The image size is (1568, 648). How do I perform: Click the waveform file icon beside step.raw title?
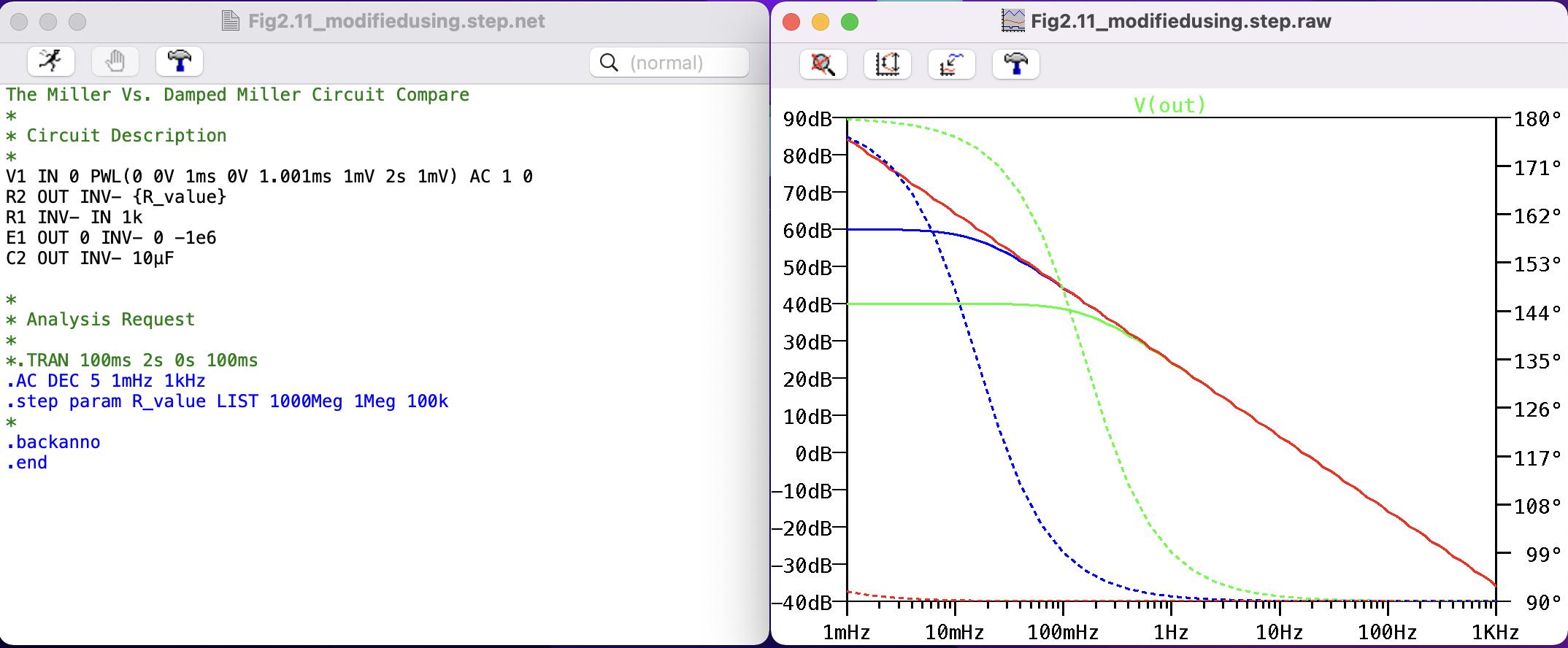pyautogui.click(x=1013, y=21)
